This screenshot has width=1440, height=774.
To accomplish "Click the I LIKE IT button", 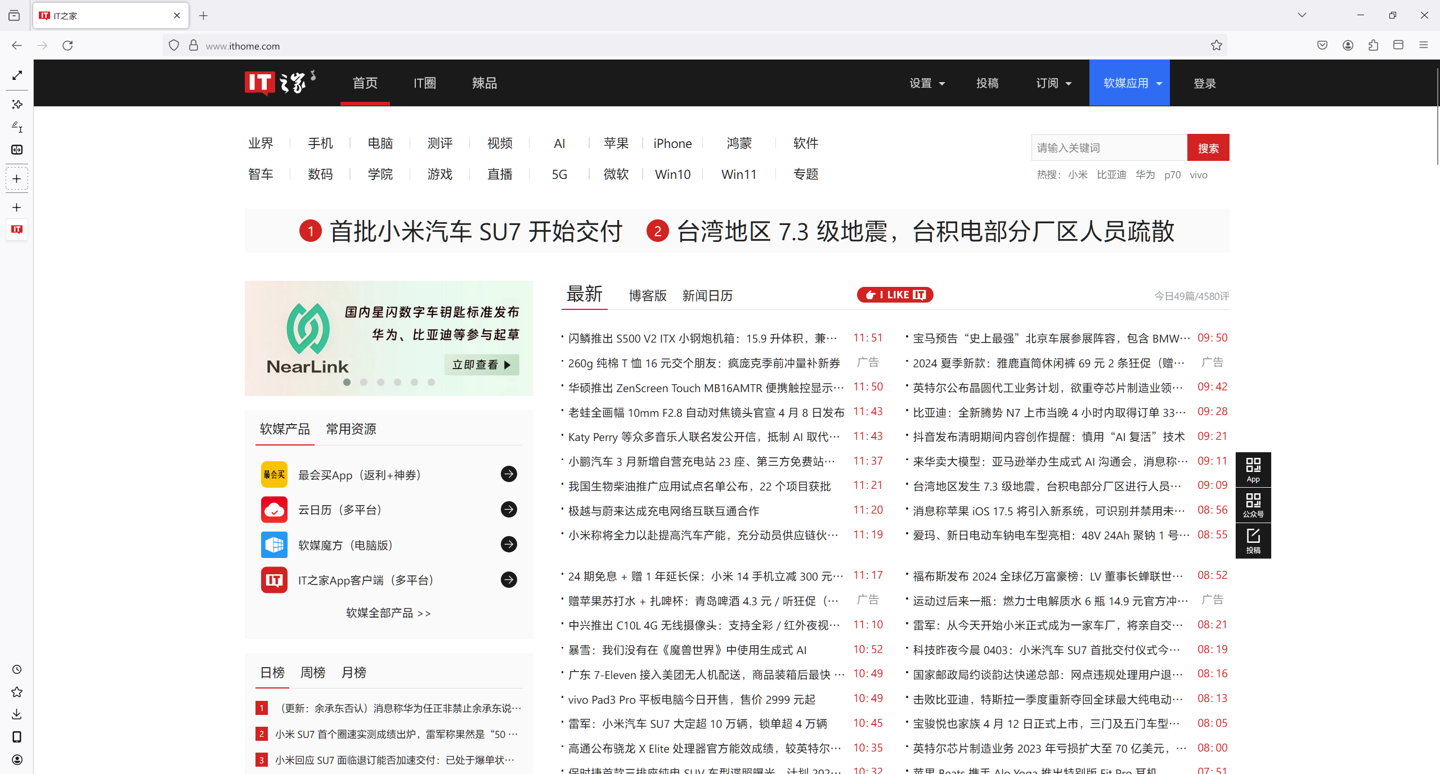I will [895, 295].
